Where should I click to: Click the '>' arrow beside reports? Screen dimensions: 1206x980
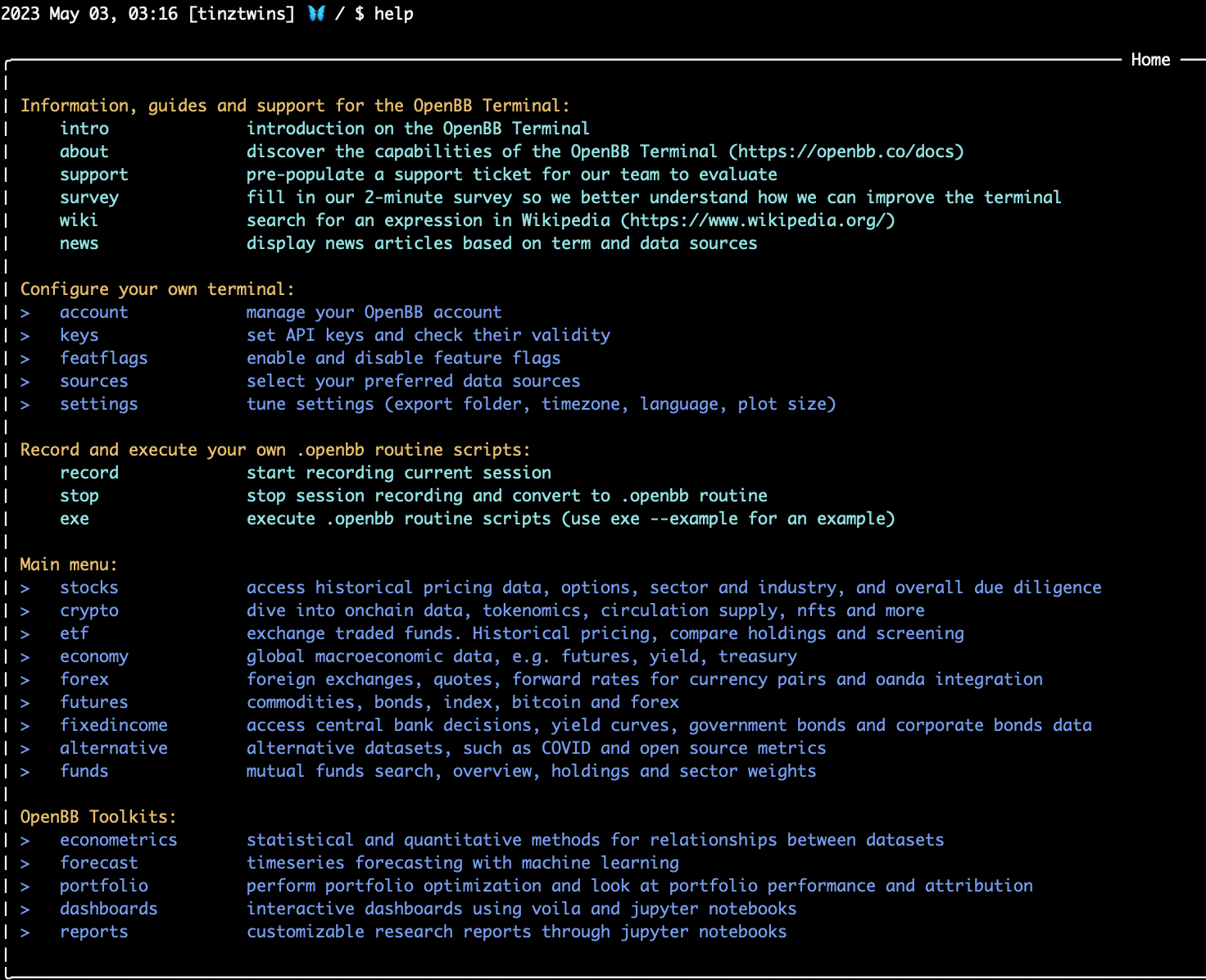pos(25,932)
